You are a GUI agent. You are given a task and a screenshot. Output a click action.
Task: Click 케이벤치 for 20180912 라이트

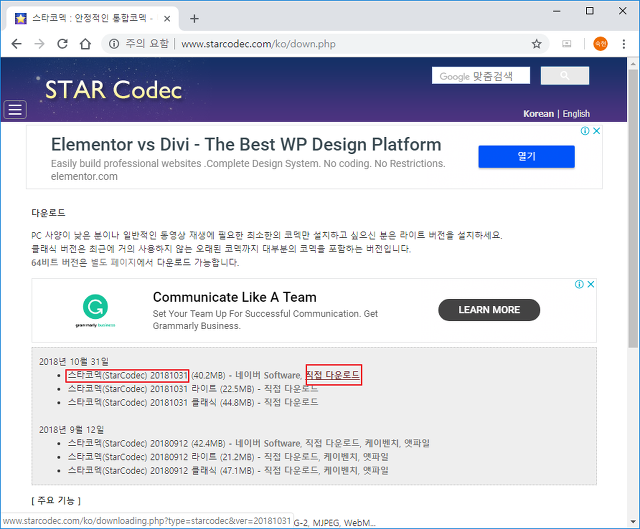[x=340, y=457]
